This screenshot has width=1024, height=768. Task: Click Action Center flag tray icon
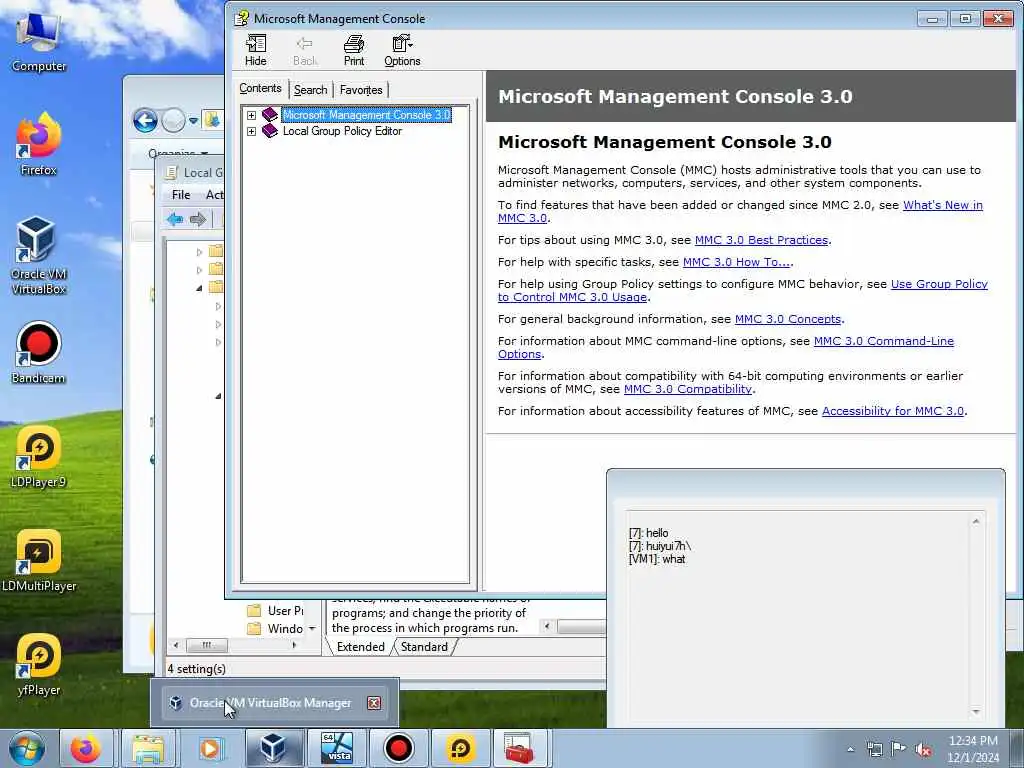899,749
